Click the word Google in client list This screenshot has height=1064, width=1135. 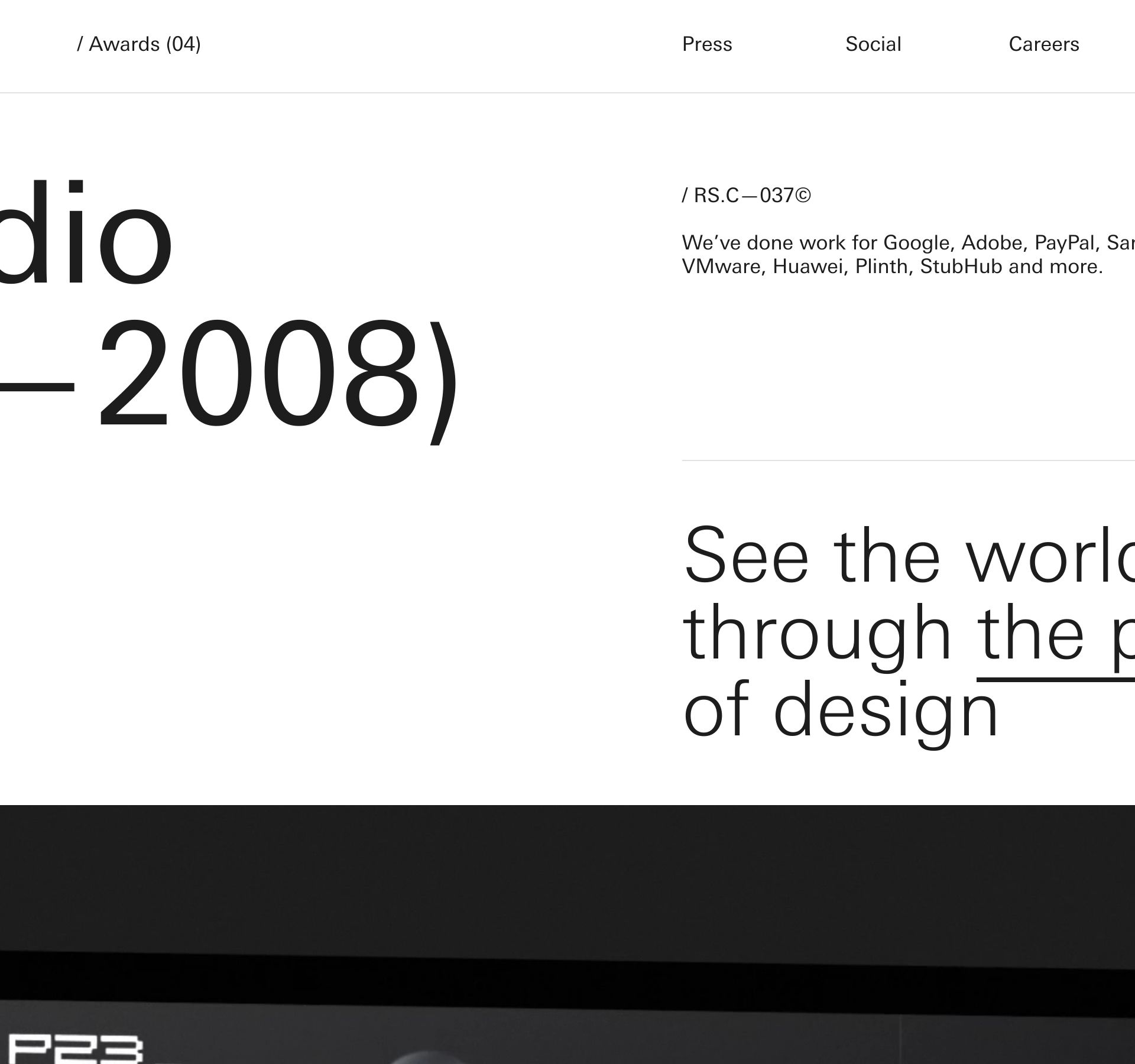[916, 243]
